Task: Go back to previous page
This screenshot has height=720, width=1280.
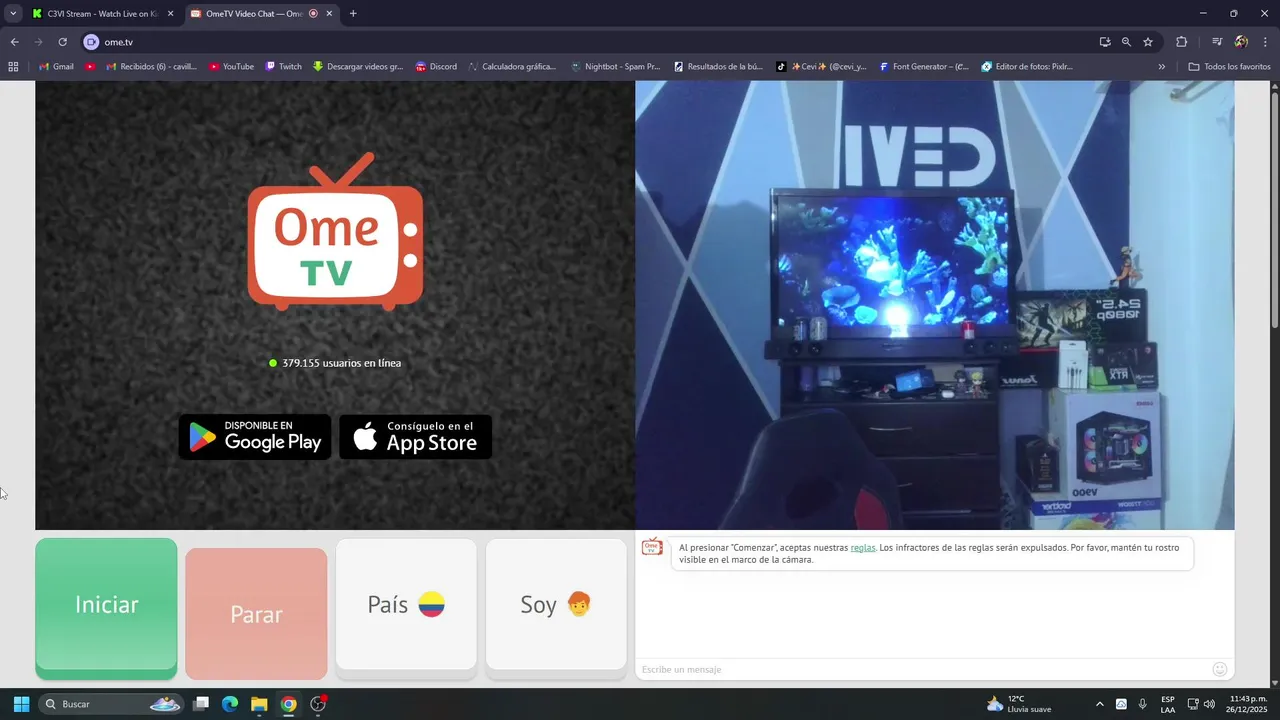Action: coord(14,42)
